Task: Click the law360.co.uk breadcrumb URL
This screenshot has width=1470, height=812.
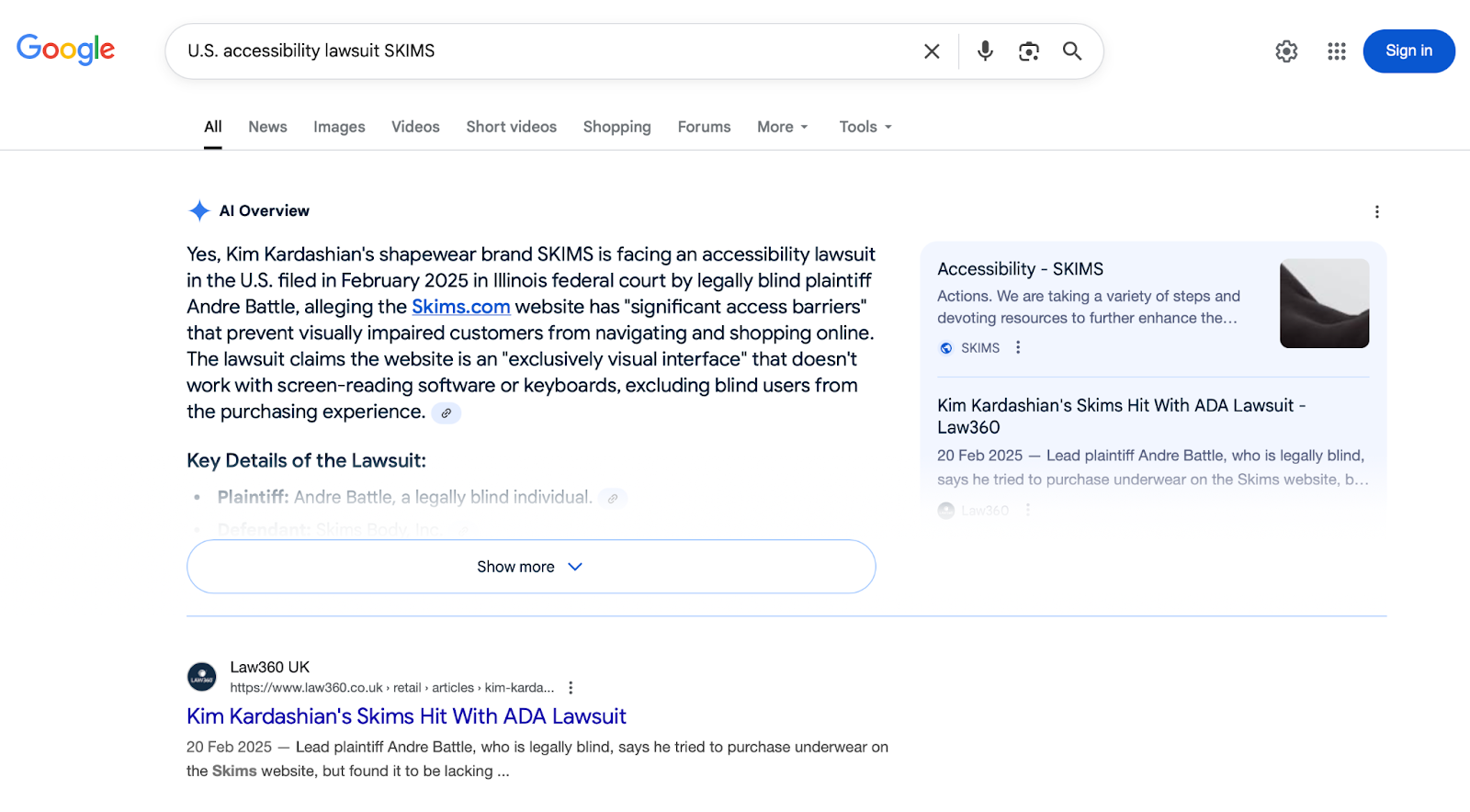Action: 392,688
